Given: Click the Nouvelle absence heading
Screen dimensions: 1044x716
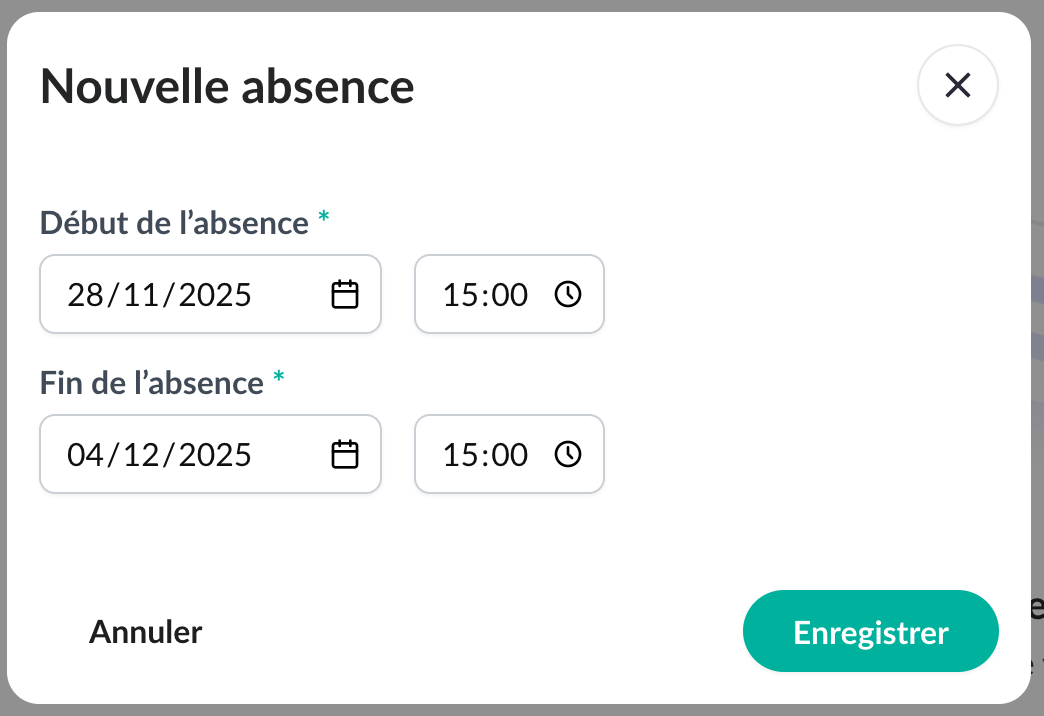Looking at the screenshot, I should click(x=227, y=87).
